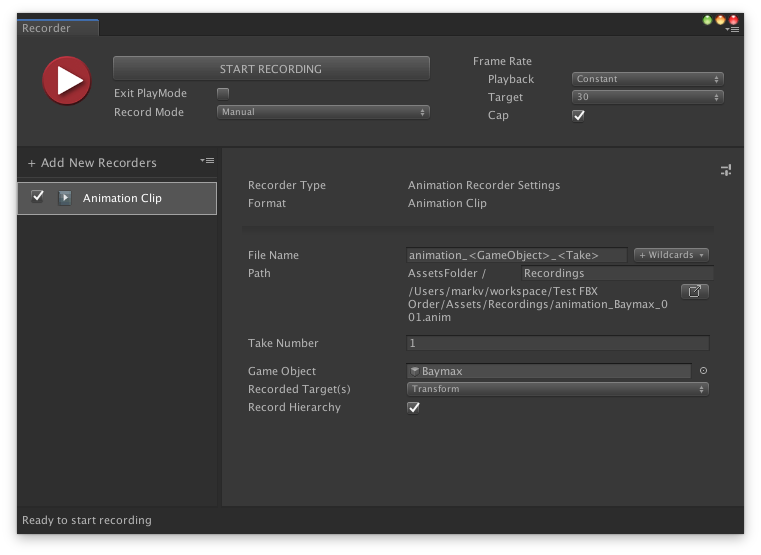Screen dimensions: 761x555
Task: Expand the Target frame rate dropdown
Action: click(647, 97)
